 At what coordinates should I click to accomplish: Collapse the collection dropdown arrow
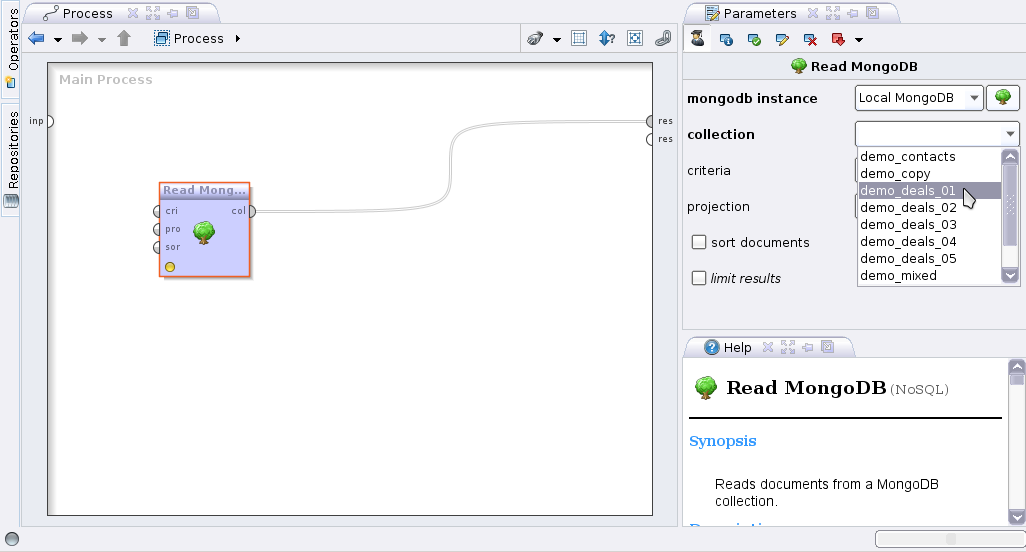pyautogui.click(x=1009, y=134)
